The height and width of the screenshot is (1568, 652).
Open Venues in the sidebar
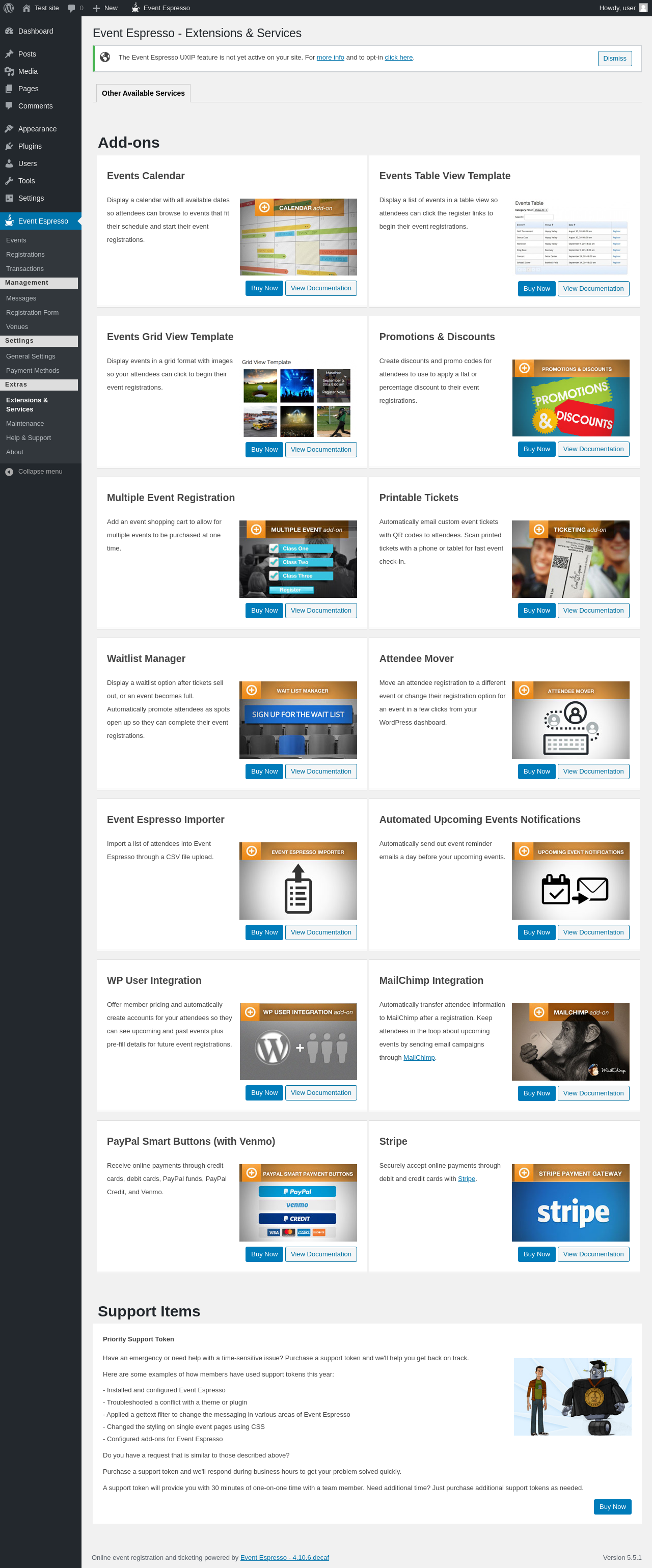pos(17,327)
